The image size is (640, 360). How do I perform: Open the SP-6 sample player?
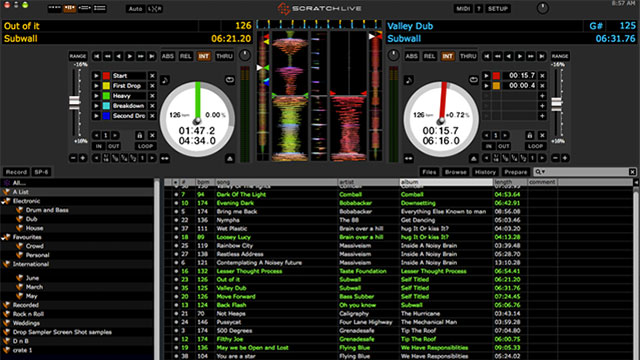pos(41,172)
